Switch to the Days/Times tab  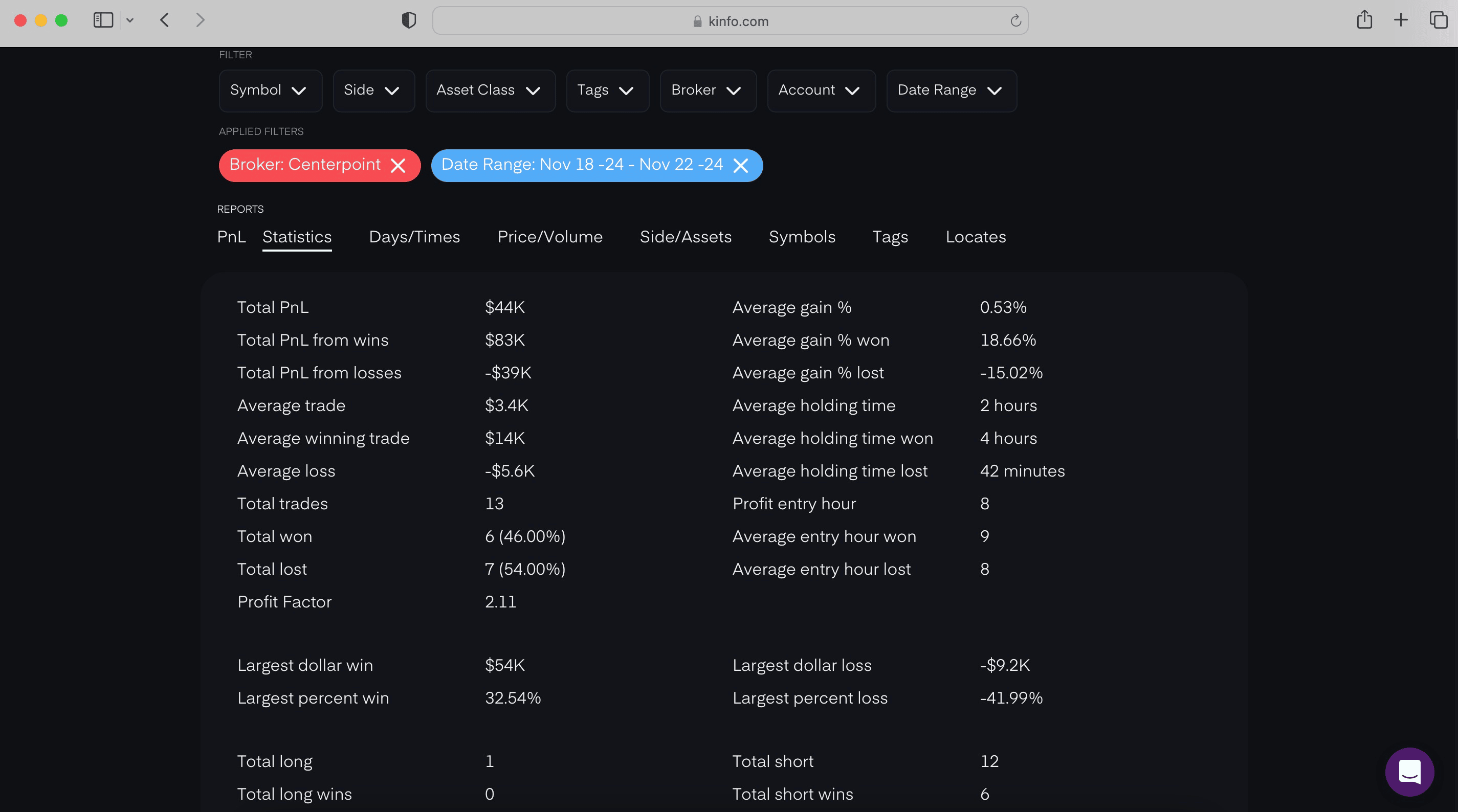pos(414,237)
